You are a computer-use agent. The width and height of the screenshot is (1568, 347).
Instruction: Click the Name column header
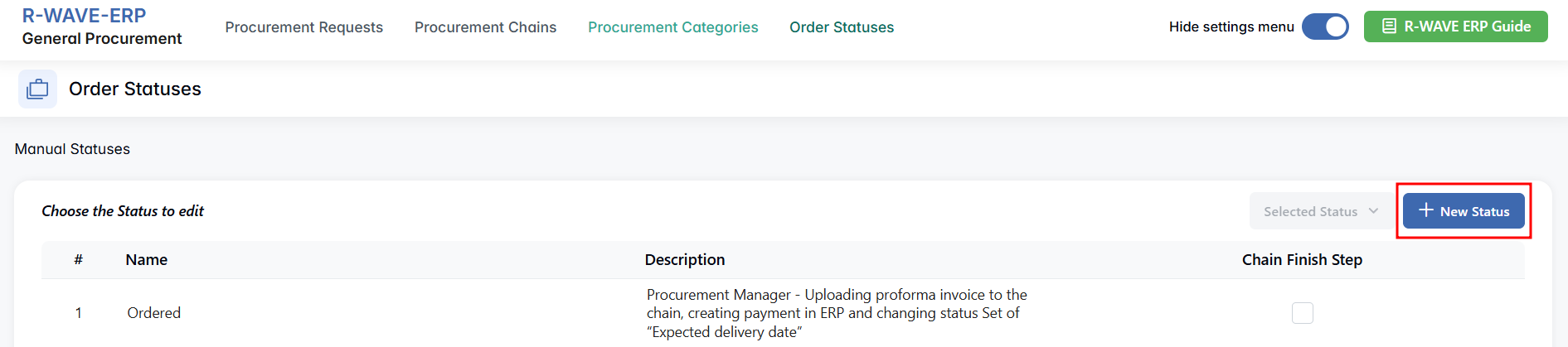pos(147,260)
